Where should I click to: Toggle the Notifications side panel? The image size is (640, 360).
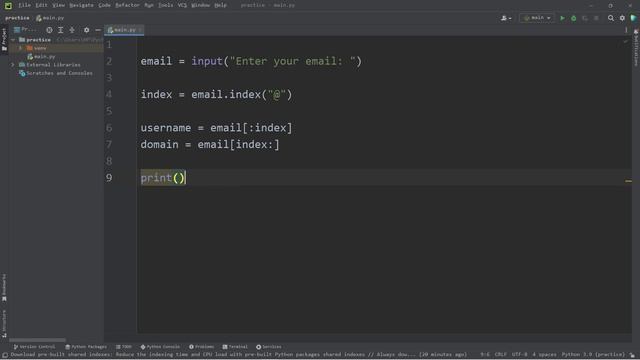[636, 48]
